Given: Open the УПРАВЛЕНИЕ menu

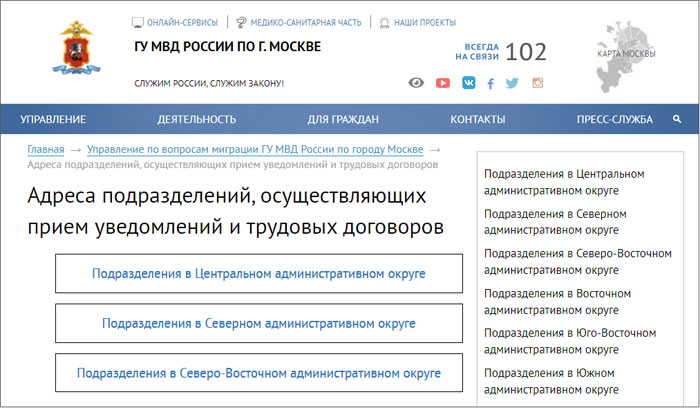Looking at the screenshot, I should (x=53, y=120).
